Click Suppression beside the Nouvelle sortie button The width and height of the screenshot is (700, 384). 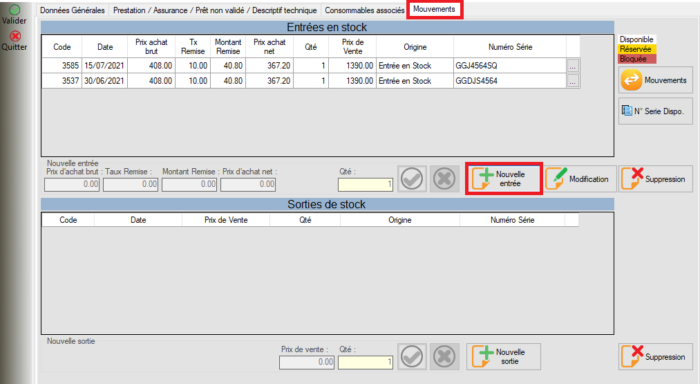pos(655,356)
